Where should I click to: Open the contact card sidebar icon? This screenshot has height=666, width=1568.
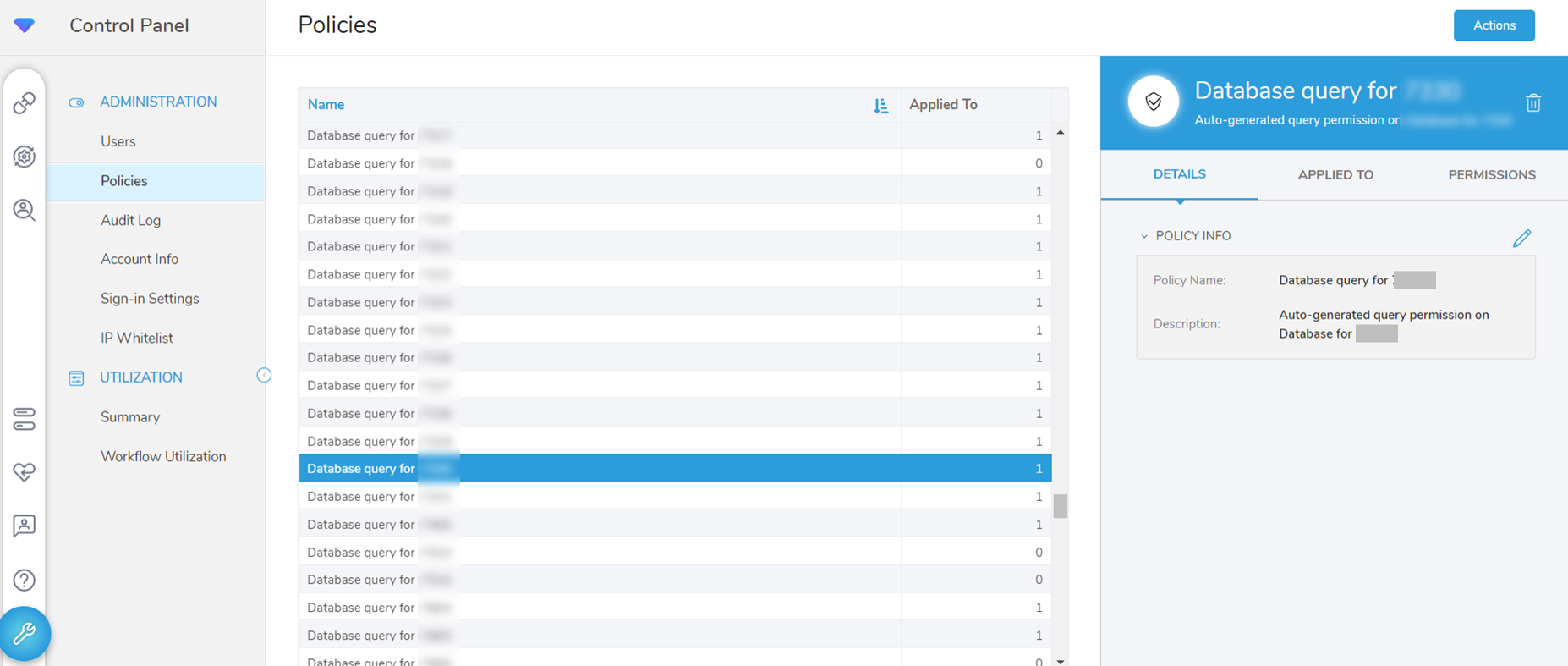coord(25,526)
